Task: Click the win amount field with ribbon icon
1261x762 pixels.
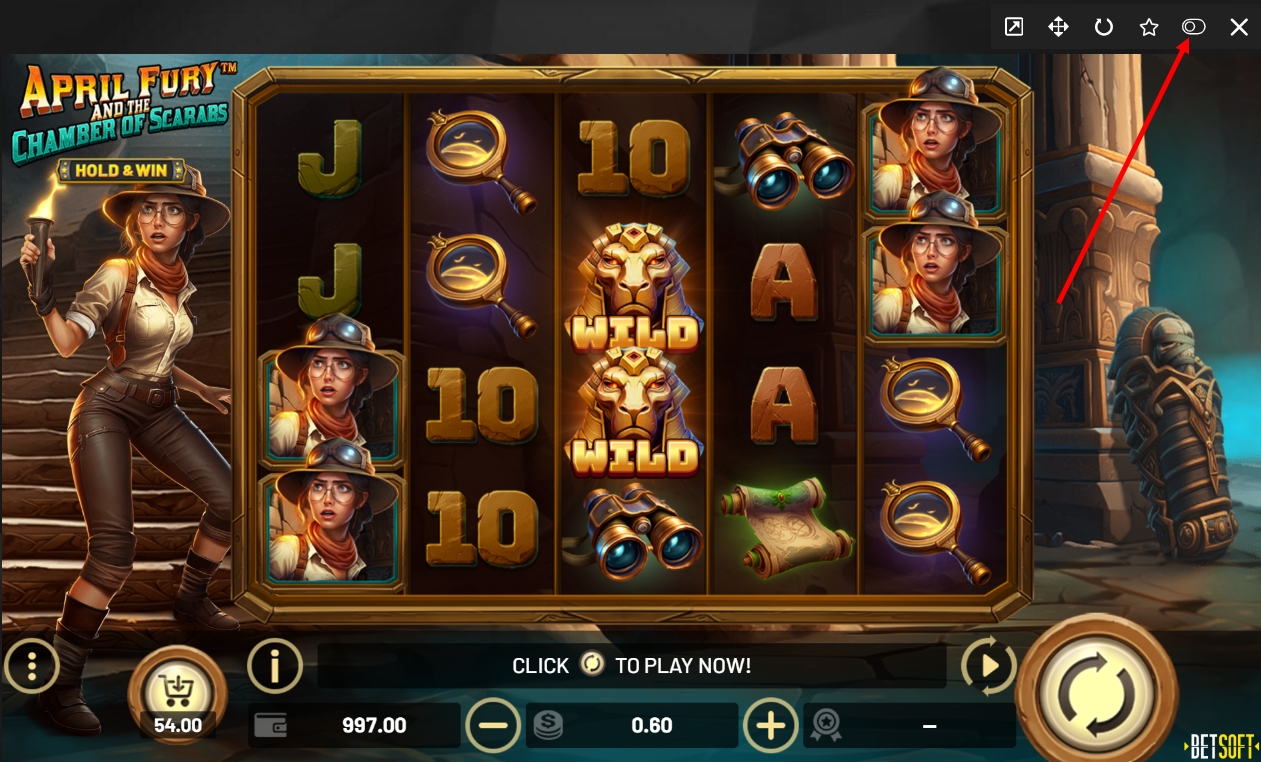Action: click(910, 726)
